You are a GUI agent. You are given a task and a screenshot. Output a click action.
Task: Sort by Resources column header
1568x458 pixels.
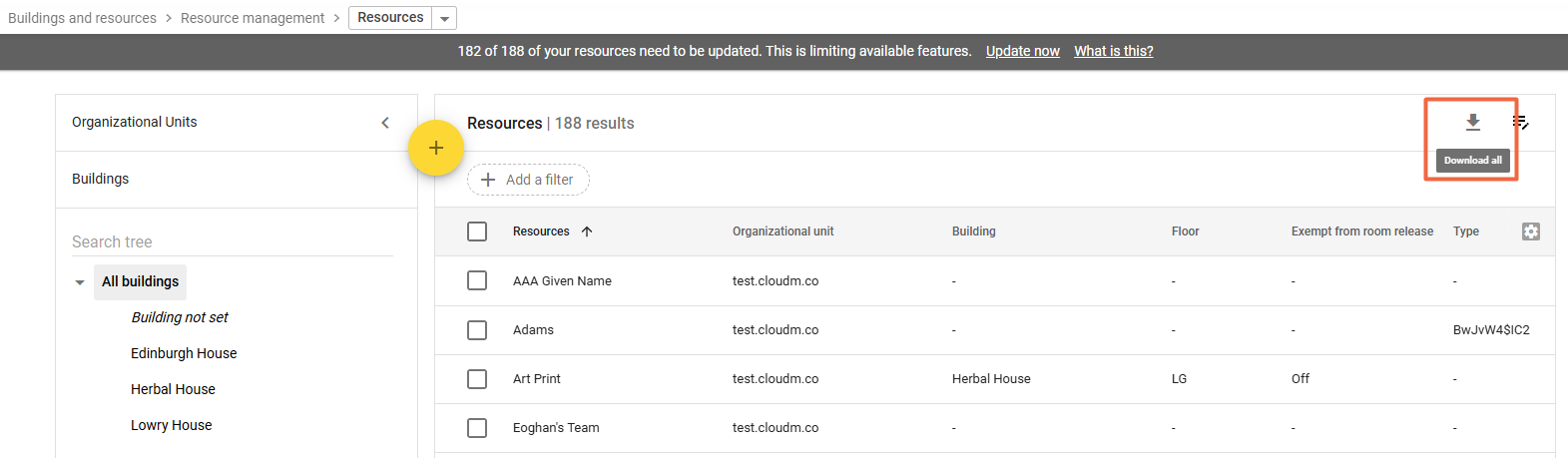(x=541, y=231)
